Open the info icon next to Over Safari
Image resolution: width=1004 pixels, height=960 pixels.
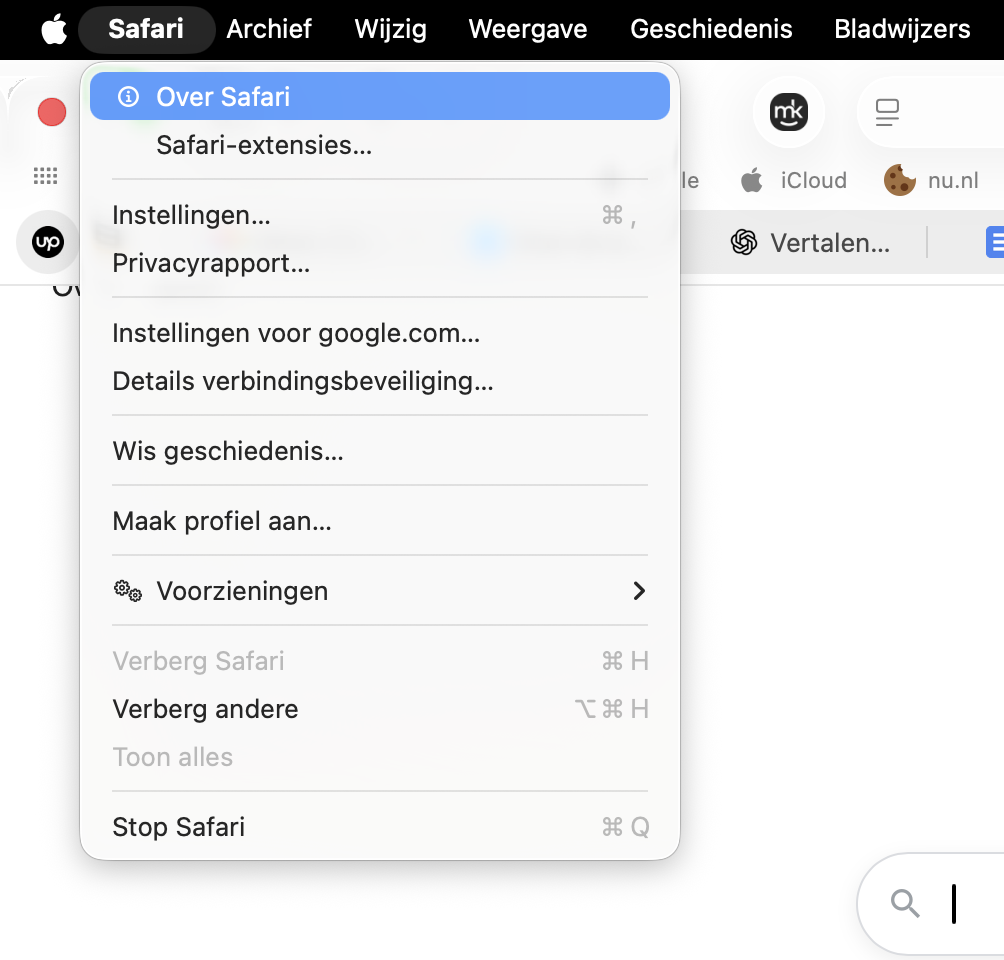130,96
